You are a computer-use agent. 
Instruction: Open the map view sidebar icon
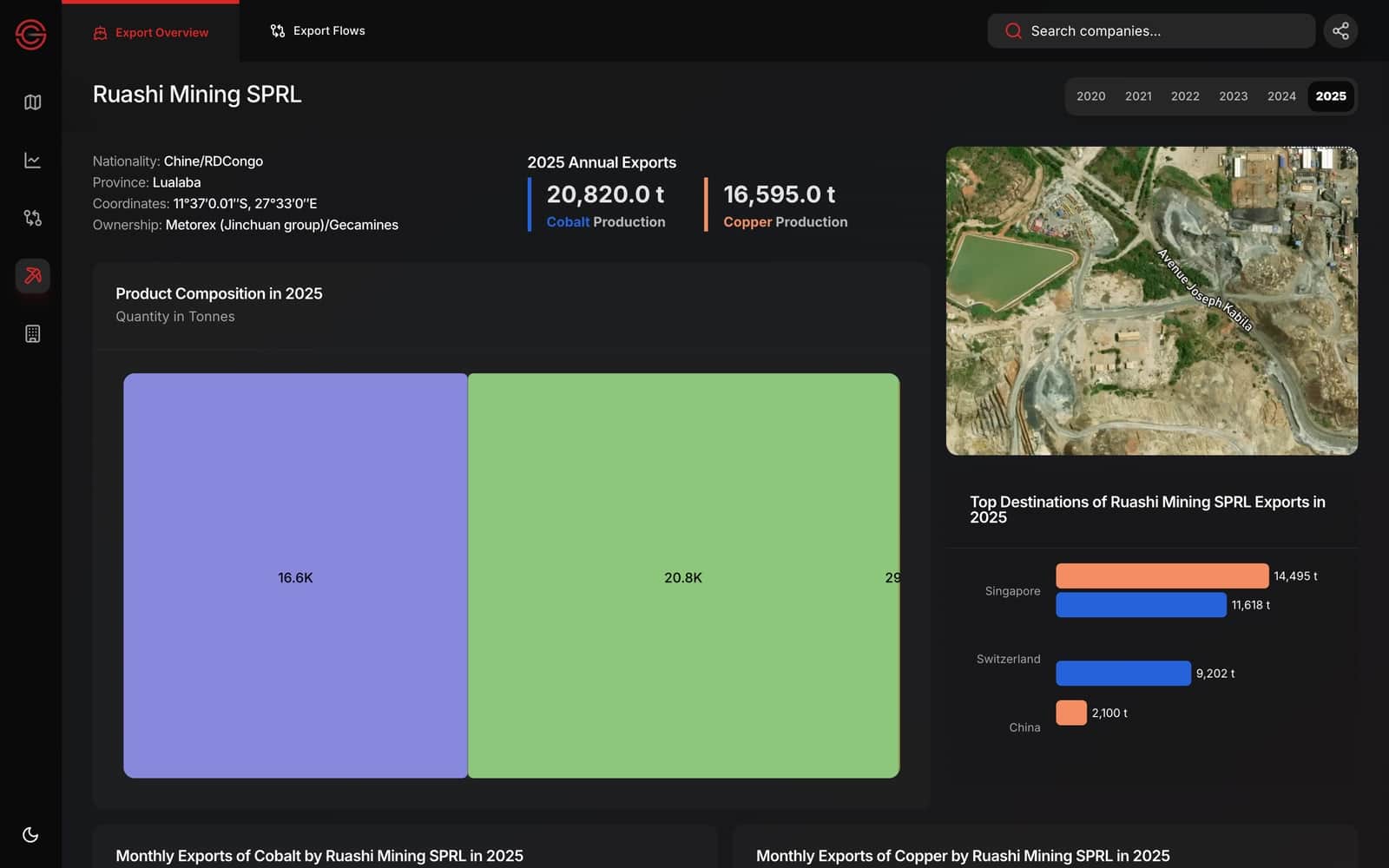click(x=32, y=102)
